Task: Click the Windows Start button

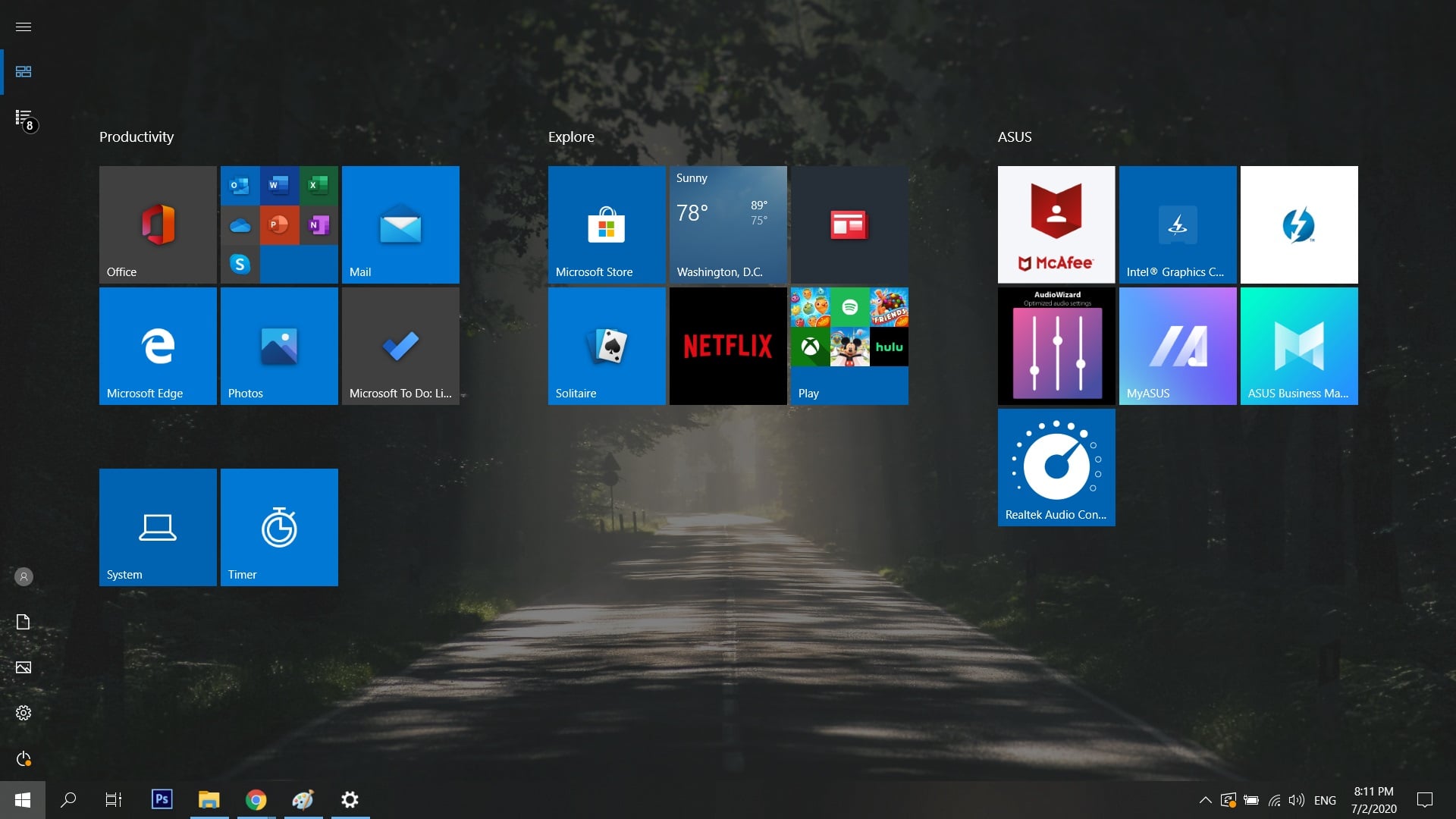Action: click(x=23, y=800)
